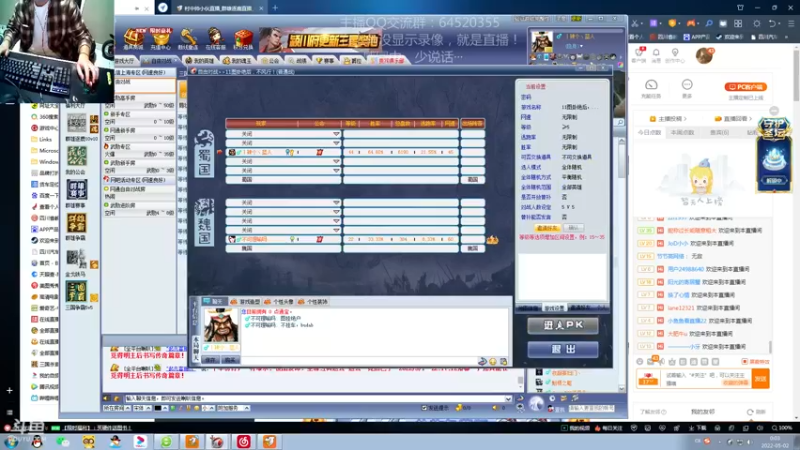Select the 爵位 tab
Viewport: 800px width, 450px height.
[x=353, y=61]
